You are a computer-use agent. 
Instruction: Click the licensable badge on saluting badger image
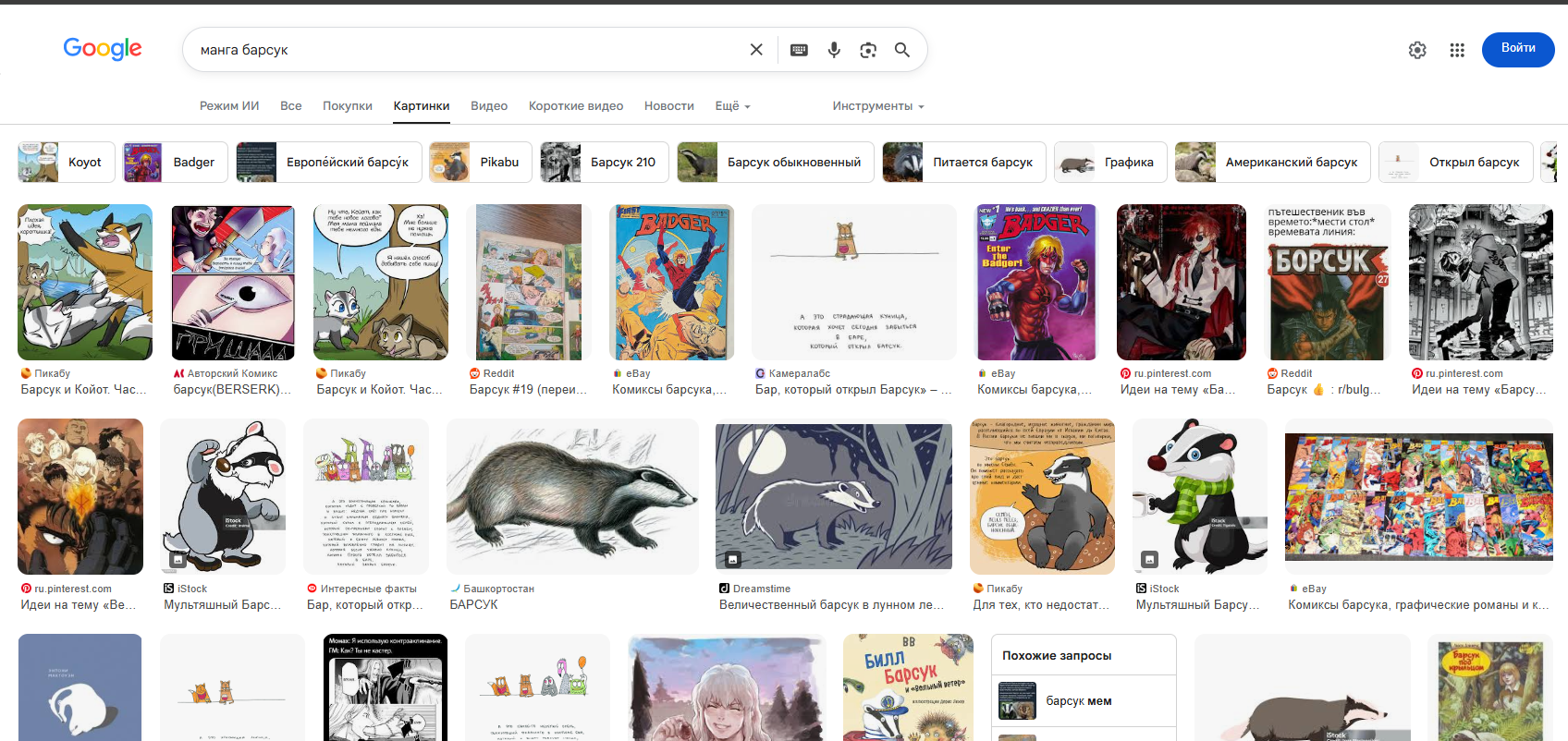[178, 559]
